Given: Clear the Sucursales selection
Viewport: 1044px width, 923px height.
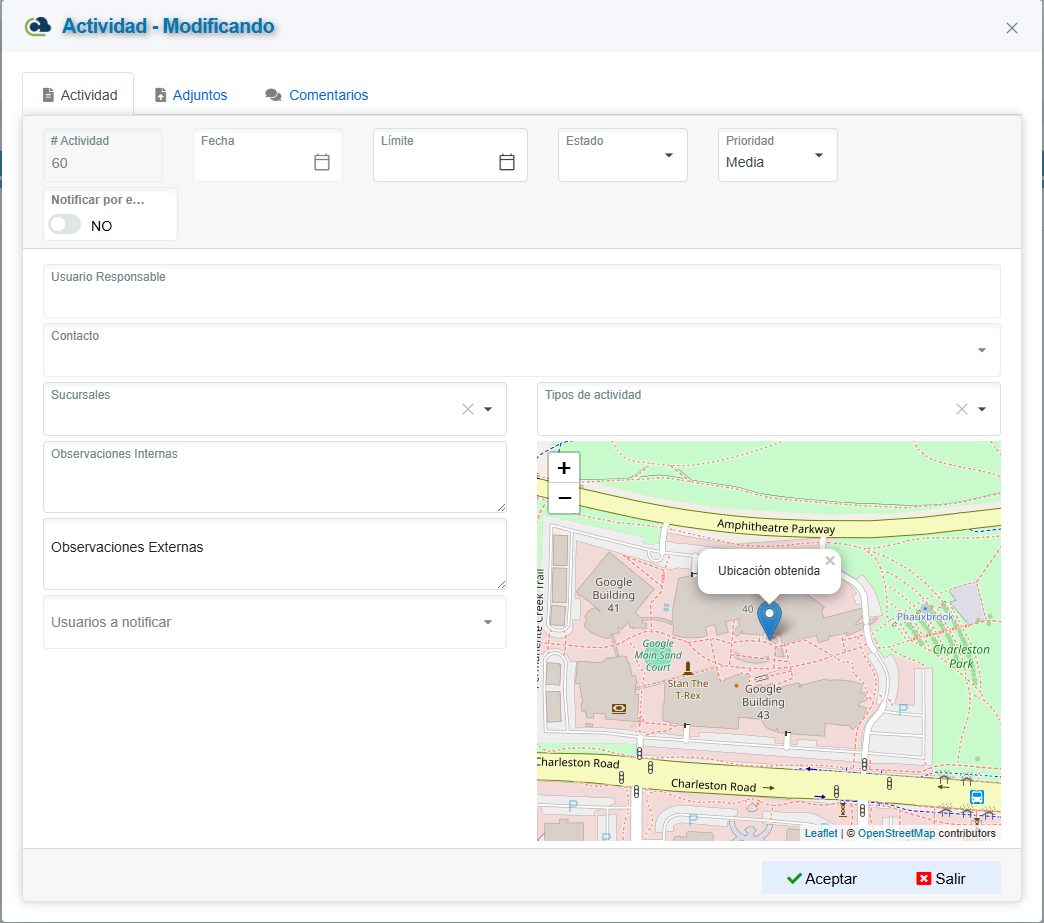Looking at the screenshot, I should [x=468, y=409].
